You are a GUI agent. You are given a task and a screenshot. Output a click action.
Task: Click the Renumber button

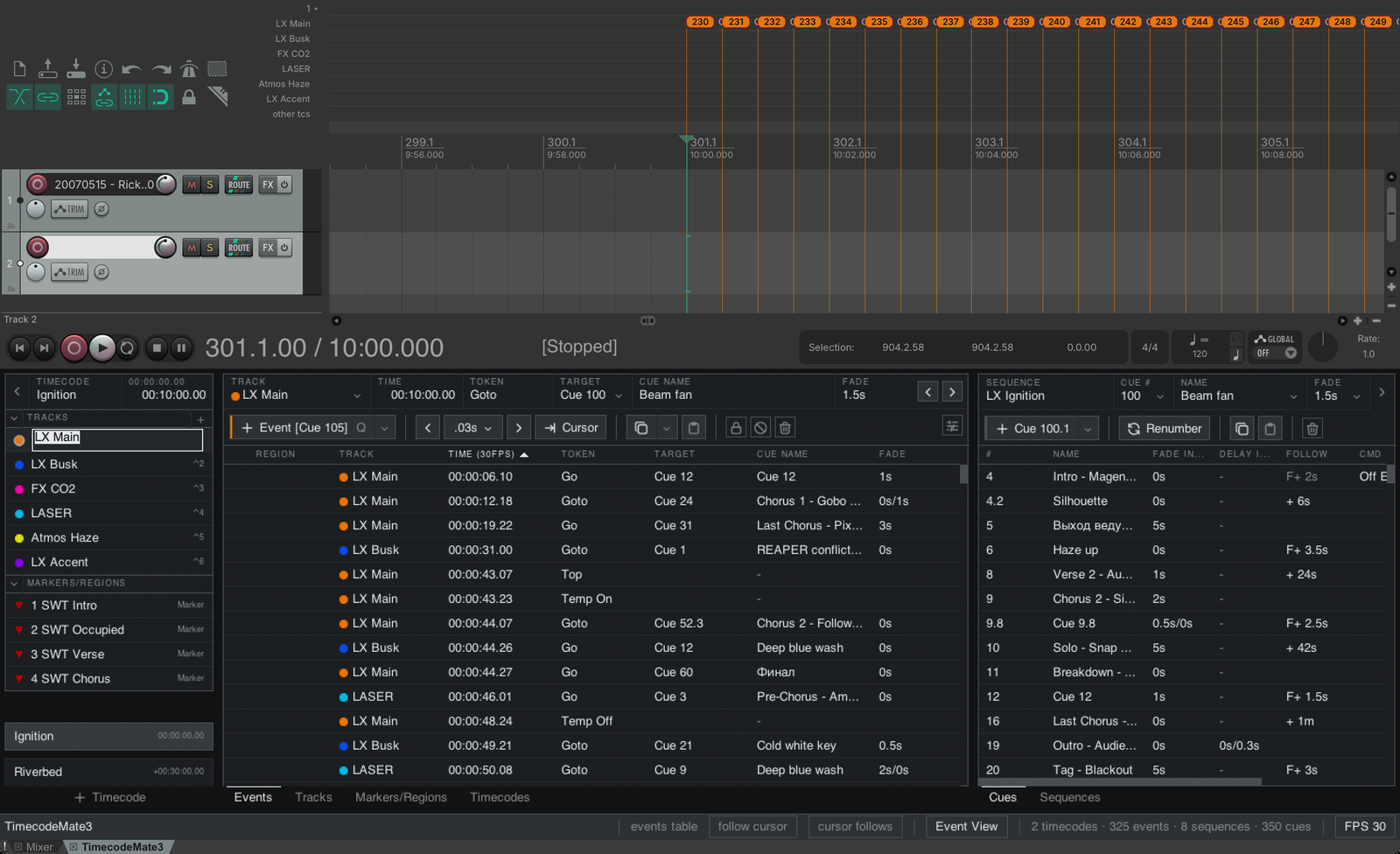[x=1165, y=429]
